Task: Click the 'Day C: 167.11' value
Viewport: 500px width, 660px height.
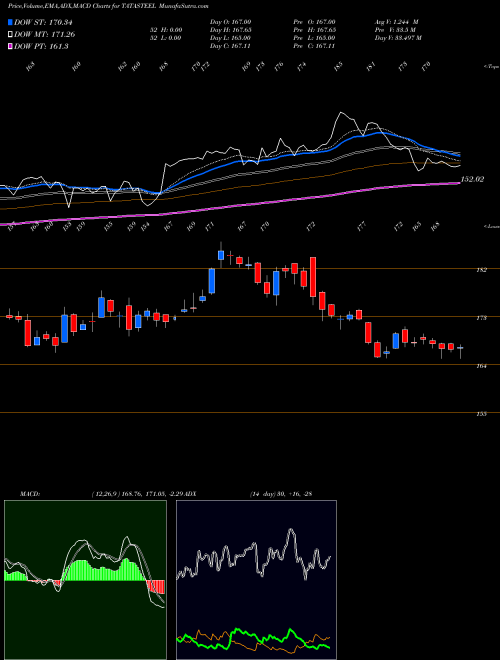Action: [230, 46]
